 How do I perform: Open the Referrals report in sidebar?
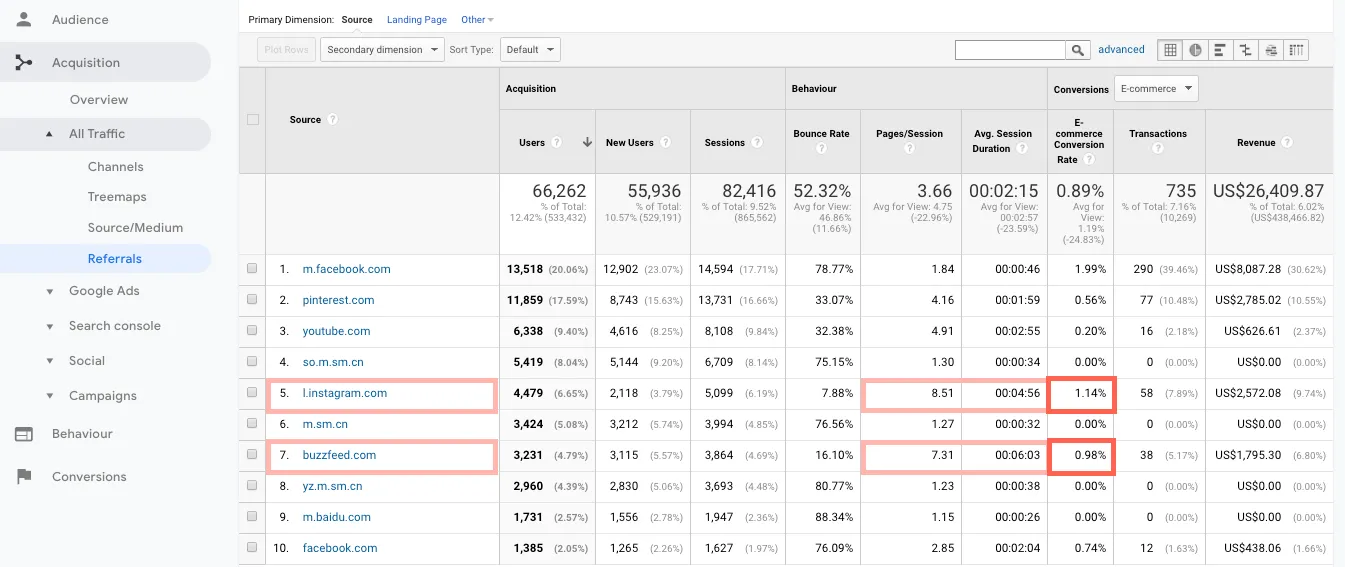115,259
